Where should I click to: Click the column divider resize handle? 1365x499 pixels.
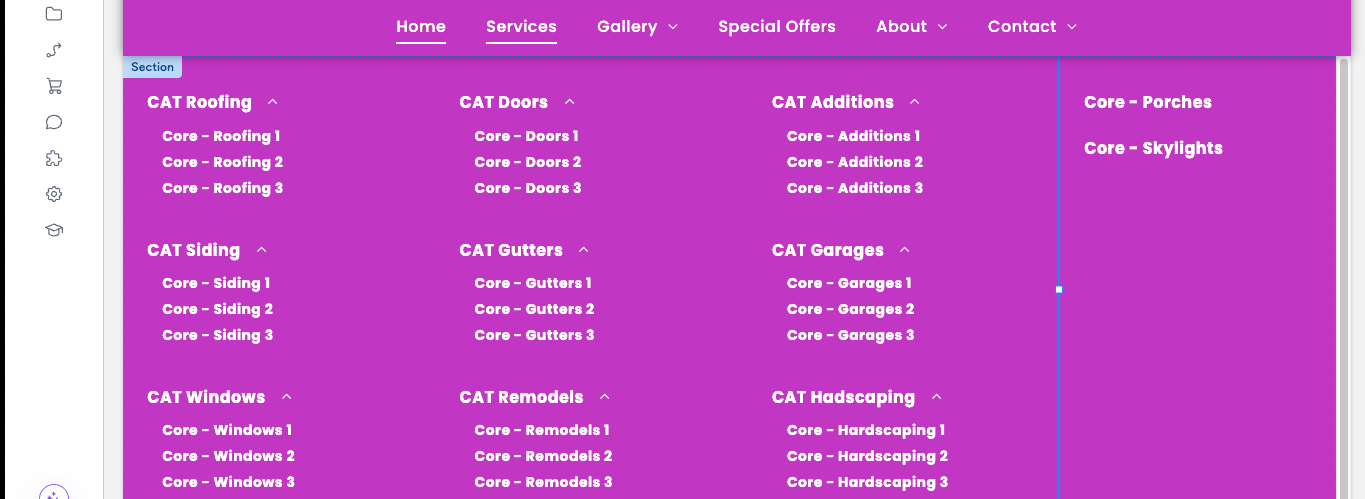pos(1059,290)
